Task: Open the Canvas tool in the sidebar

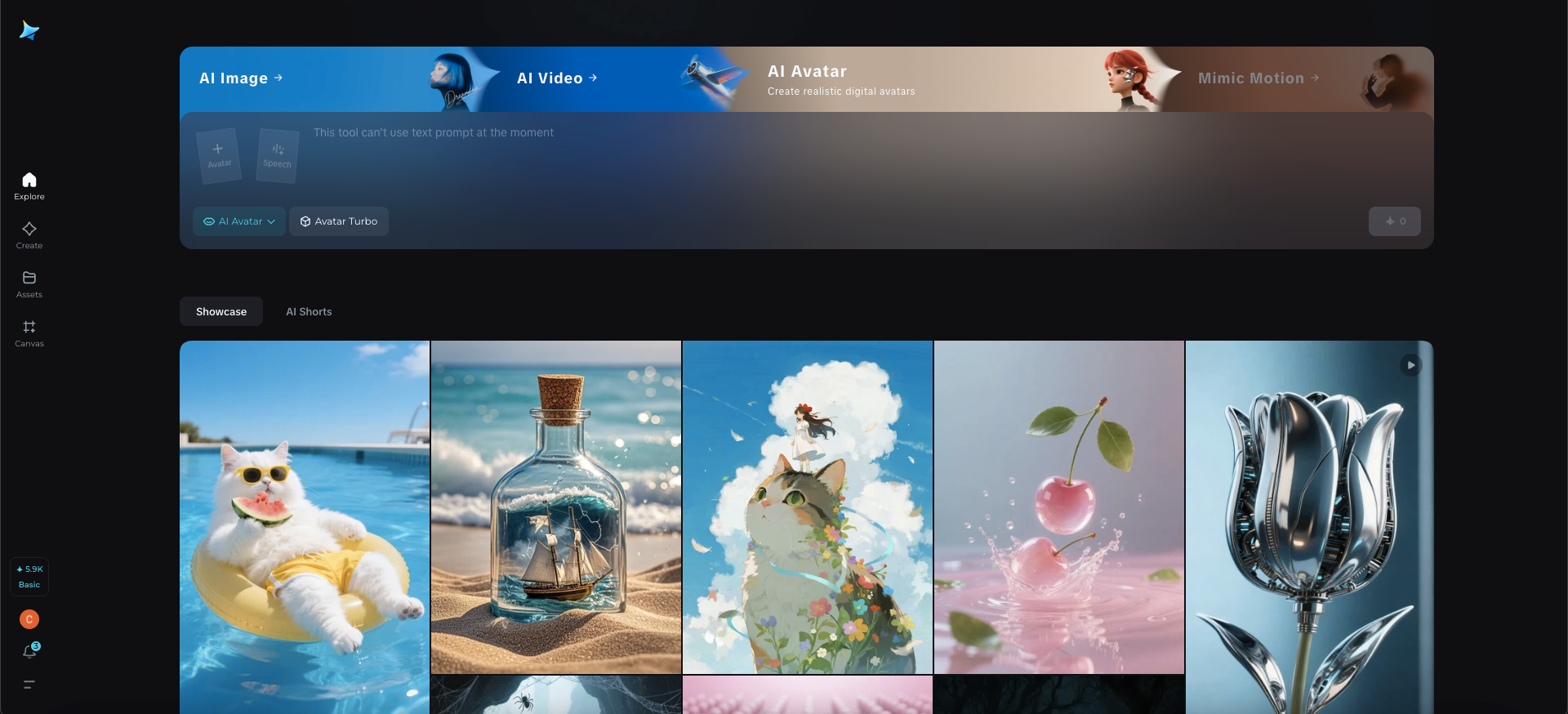Action: click(29, 333)
